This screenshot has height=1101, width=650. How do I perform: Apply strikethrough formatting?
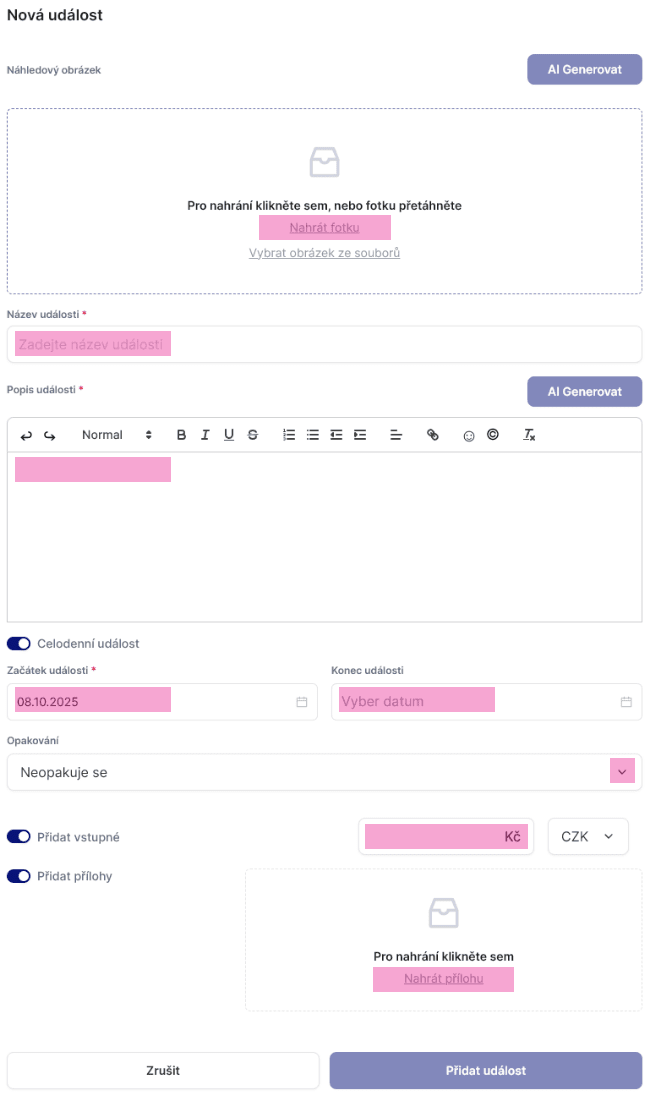click(253, 435)
